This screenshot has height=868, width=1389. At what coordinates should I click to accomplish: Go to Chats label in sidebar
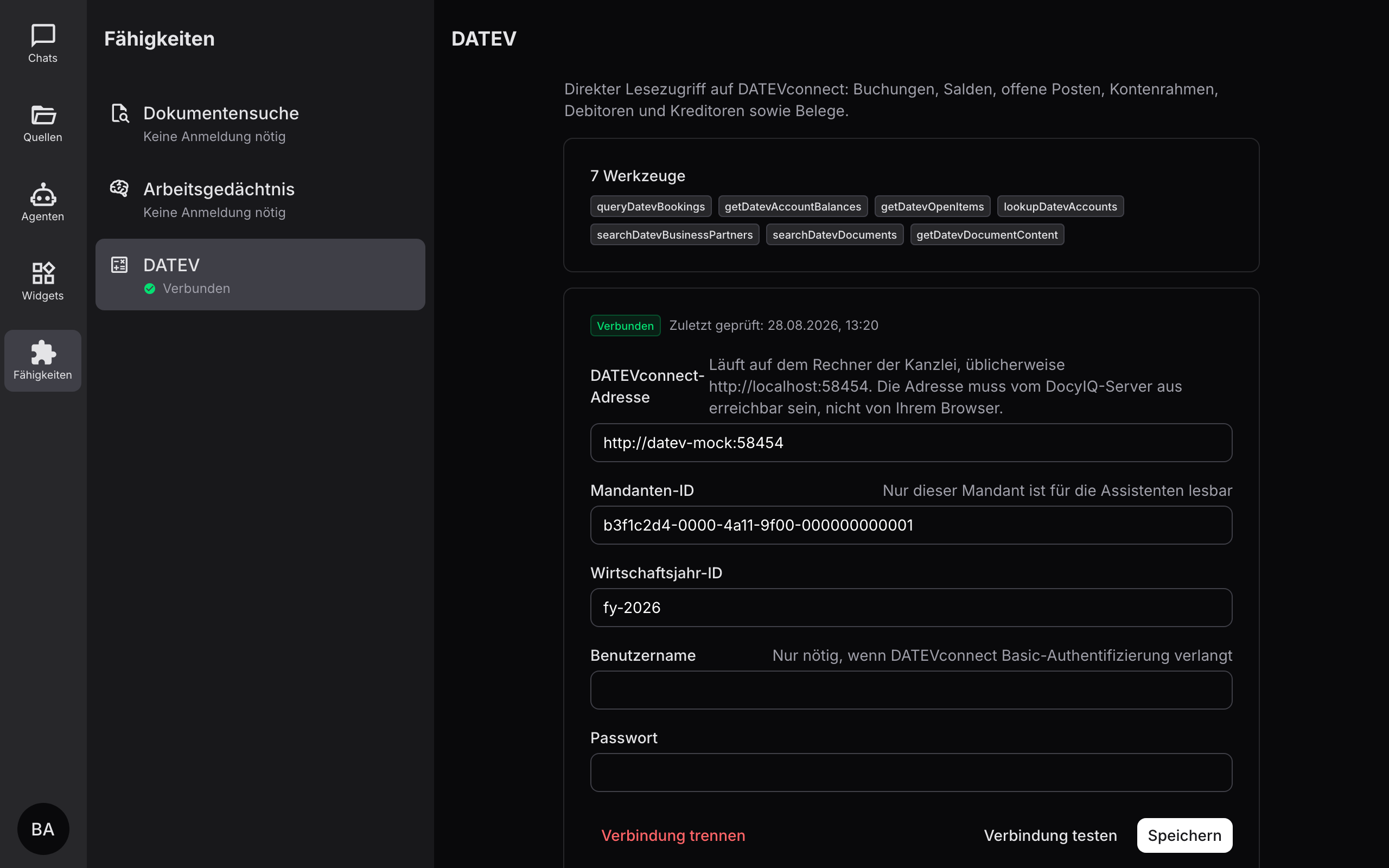43,58
